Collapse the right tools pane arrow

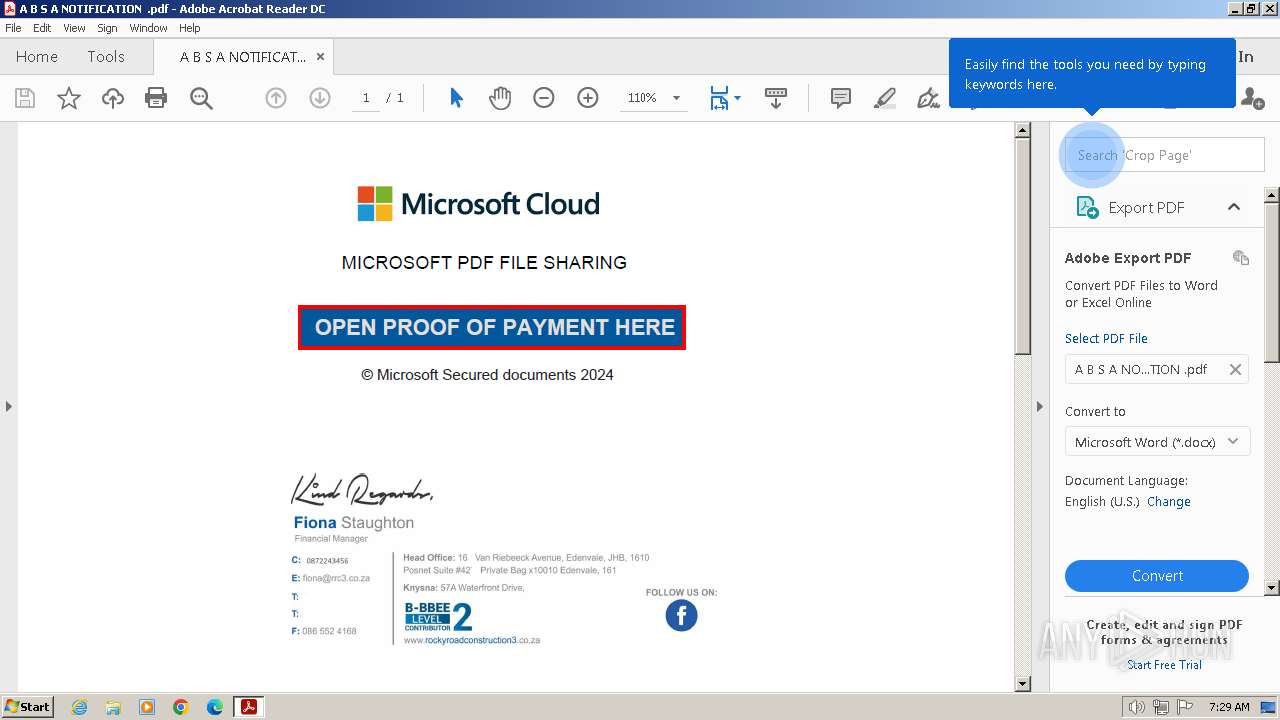pyautogui.click(x=1039, y=406)
